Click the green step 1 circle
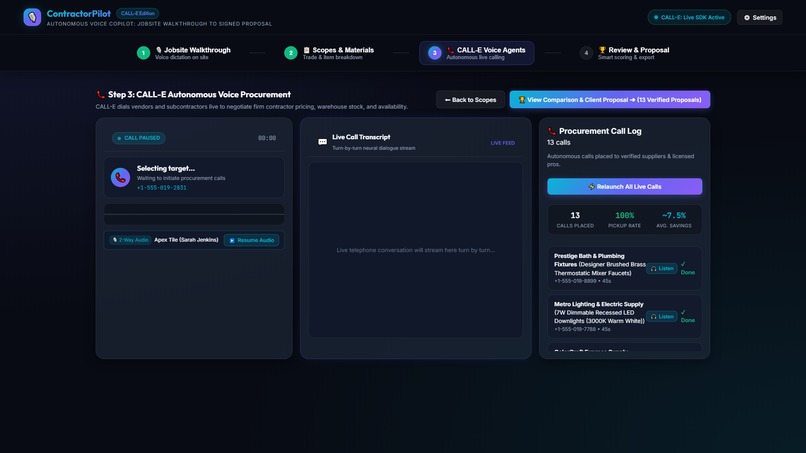Screen dimensions: 806x453 143,53
